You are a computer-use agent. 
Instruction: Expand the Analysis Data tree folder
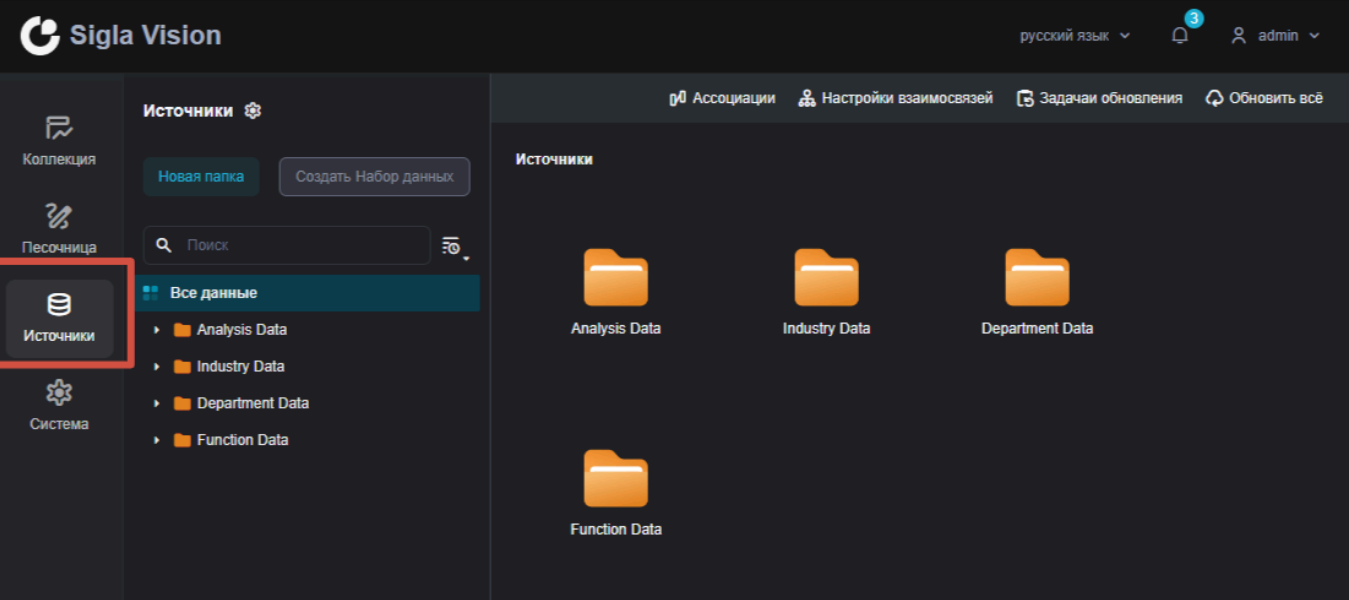pyautogui.click(x=156, y=330)
